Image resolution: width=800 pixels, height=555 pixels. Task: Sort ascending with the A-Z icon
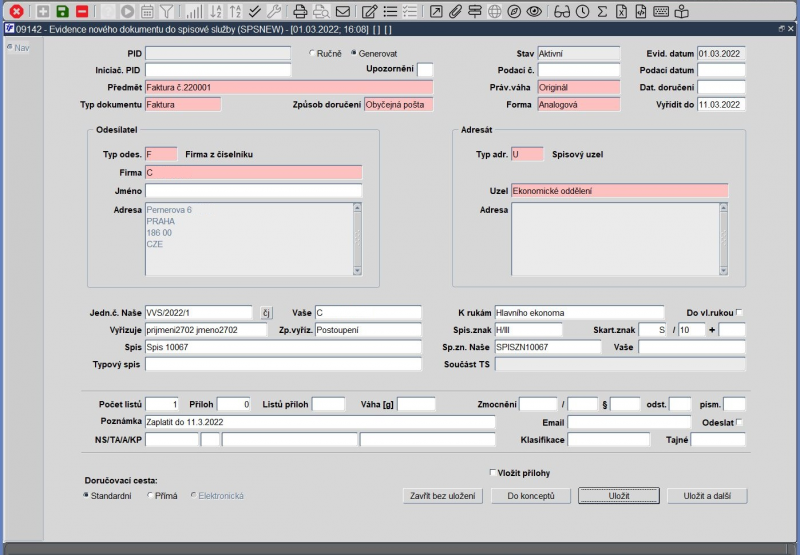click(215, 11)
